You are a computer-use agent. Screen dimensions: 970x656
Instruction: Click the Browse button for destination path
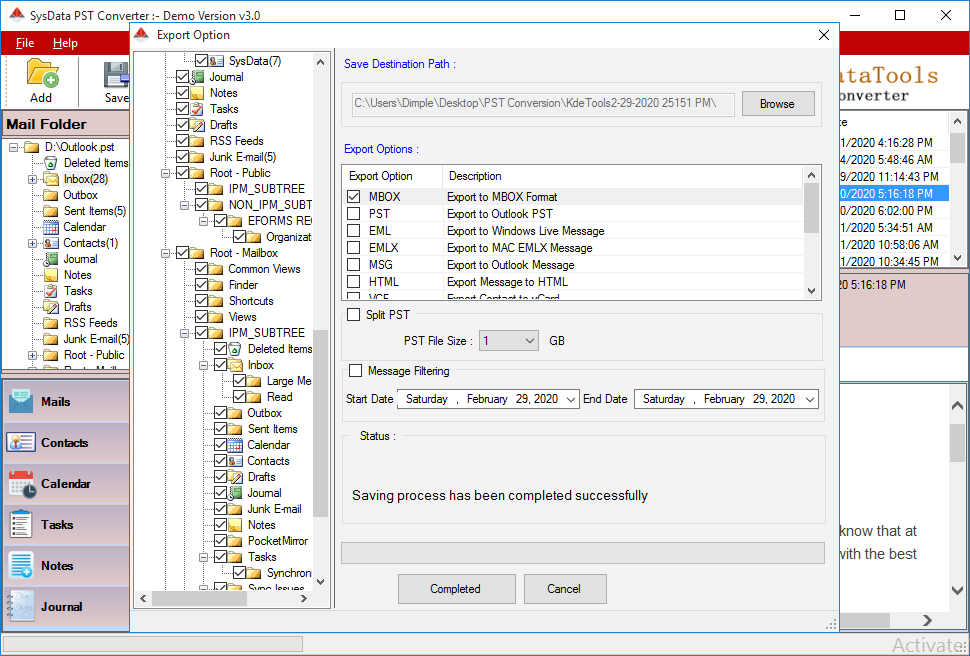coord(778,103)
